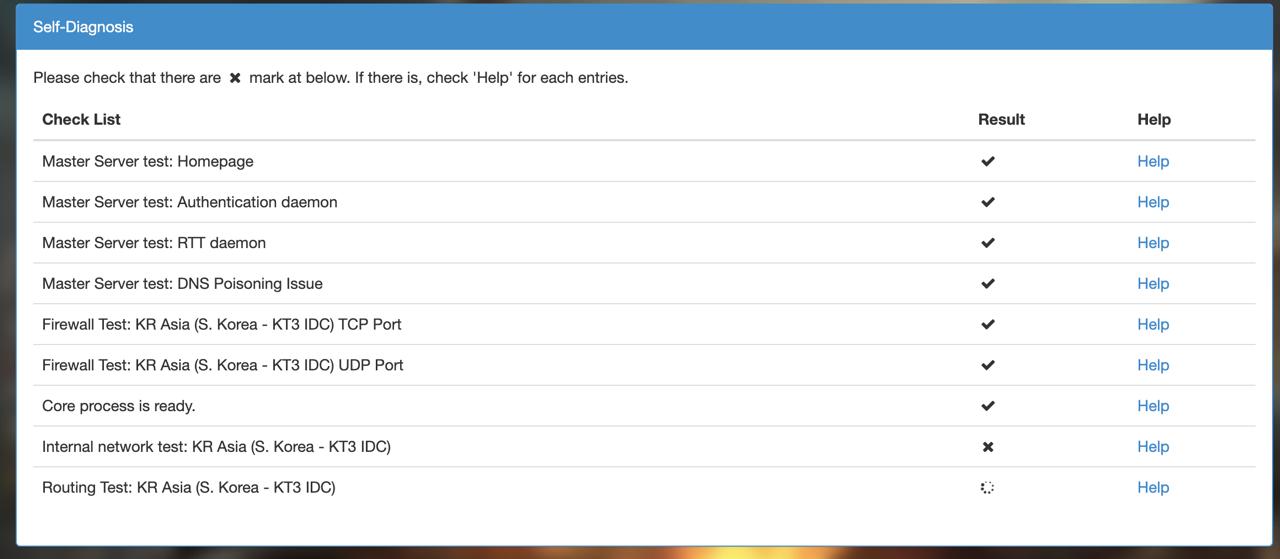
Task: Open Help for Routing Test entry
Action: (1153, 488)
